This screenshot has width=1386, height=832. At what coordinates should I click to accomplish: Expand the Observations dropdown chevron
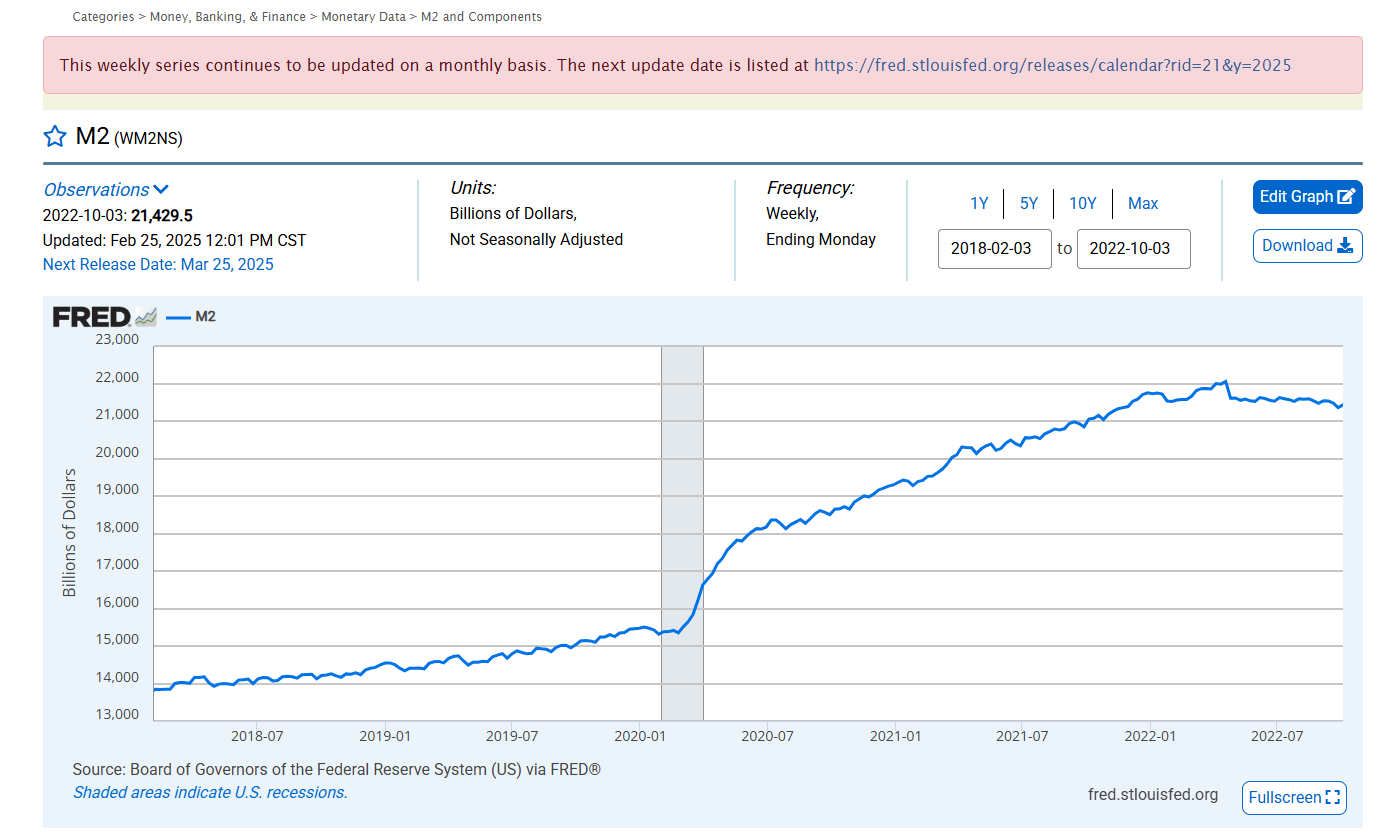tap(161, 190)
